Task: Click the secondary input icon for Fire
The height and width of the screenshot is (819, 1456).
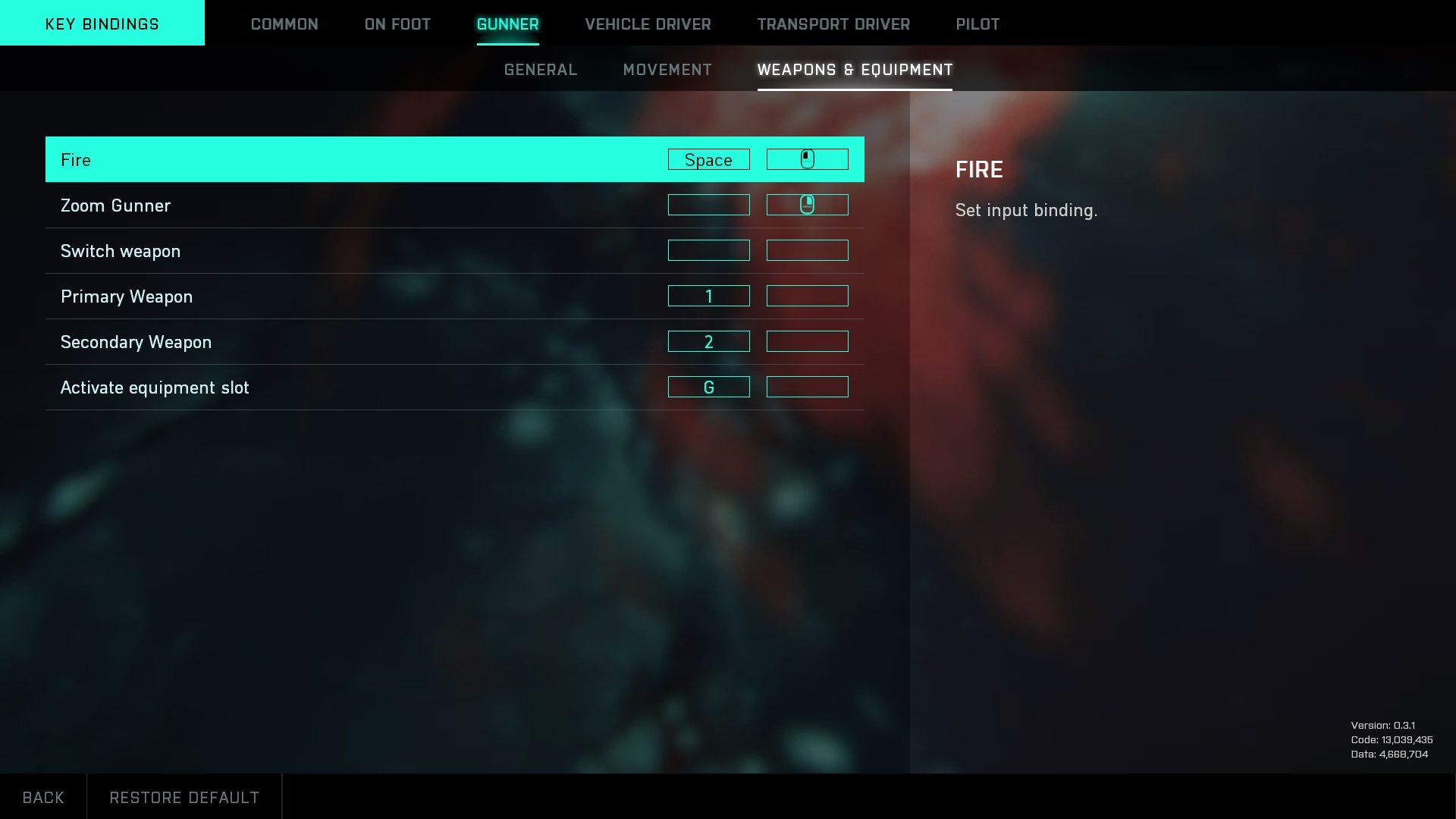Action: click(807, 159)
